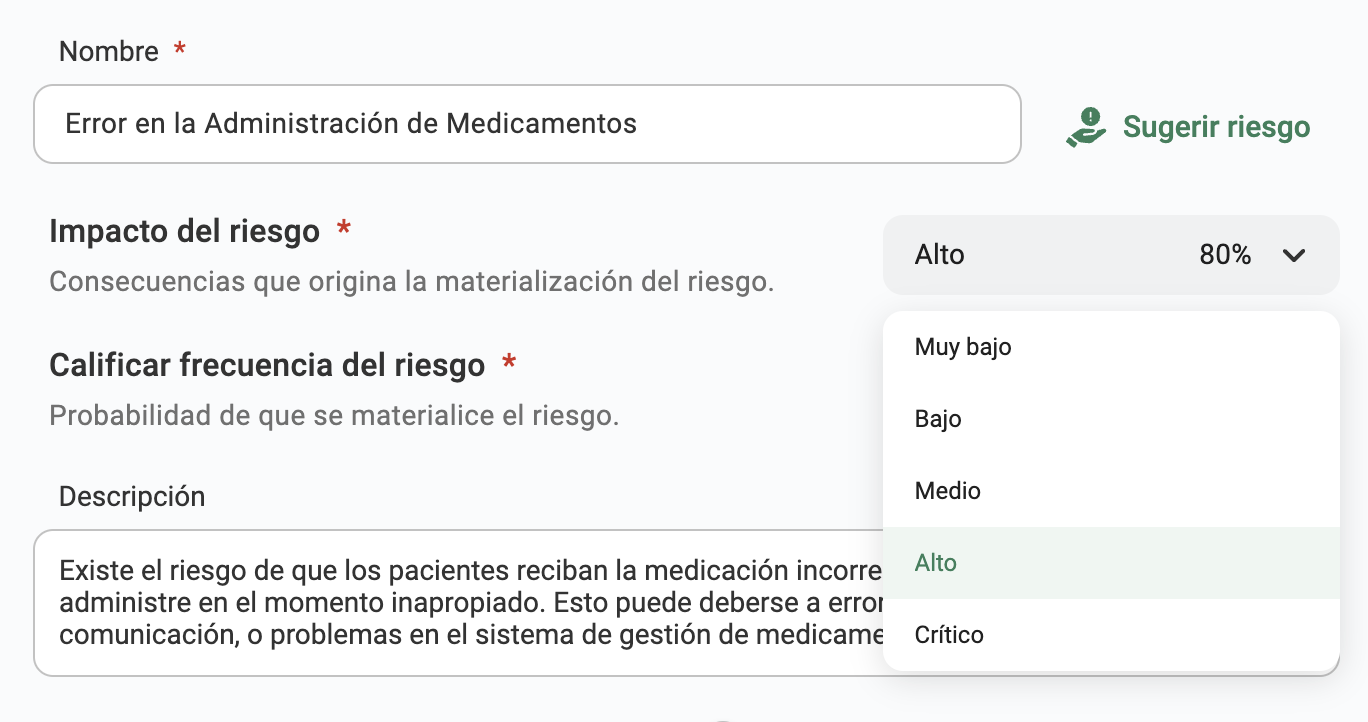Click the selected Alto value in the dropdown field
Image resolution: width=1368 pixels, height=722 pixels.
[940, 255]
